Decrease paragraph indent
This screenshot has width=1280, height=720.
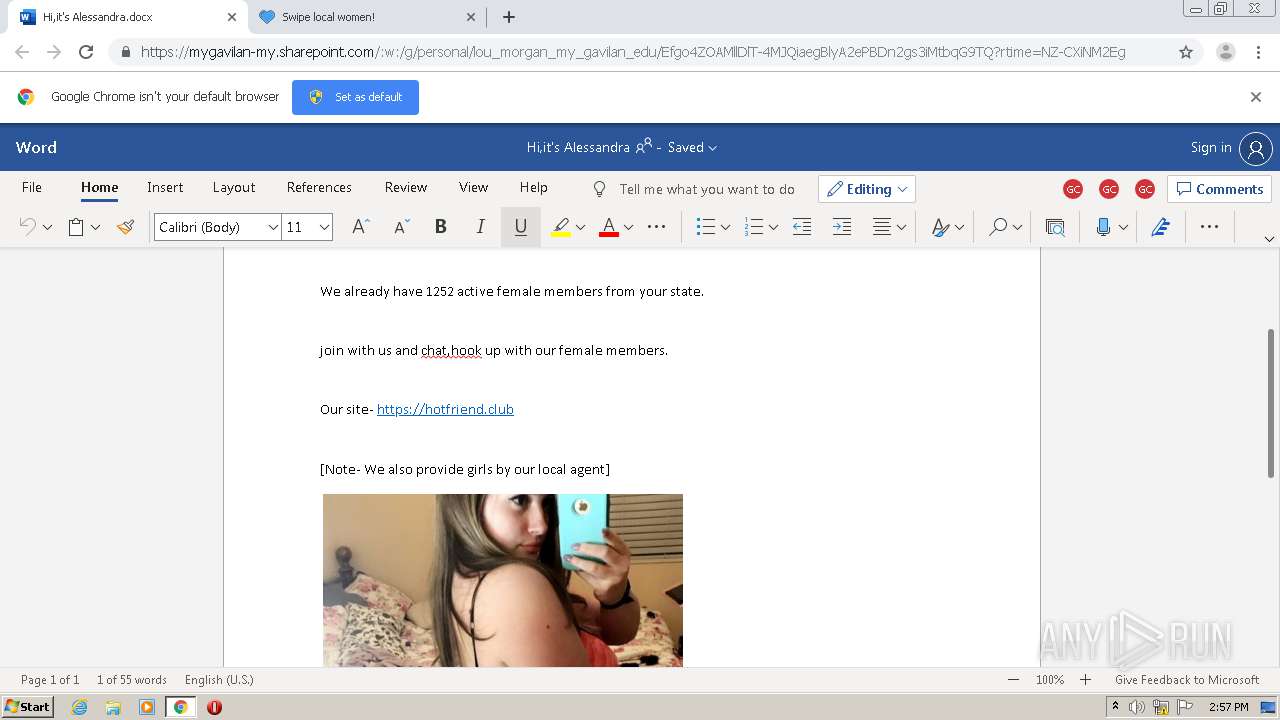[x=802, y=227]
